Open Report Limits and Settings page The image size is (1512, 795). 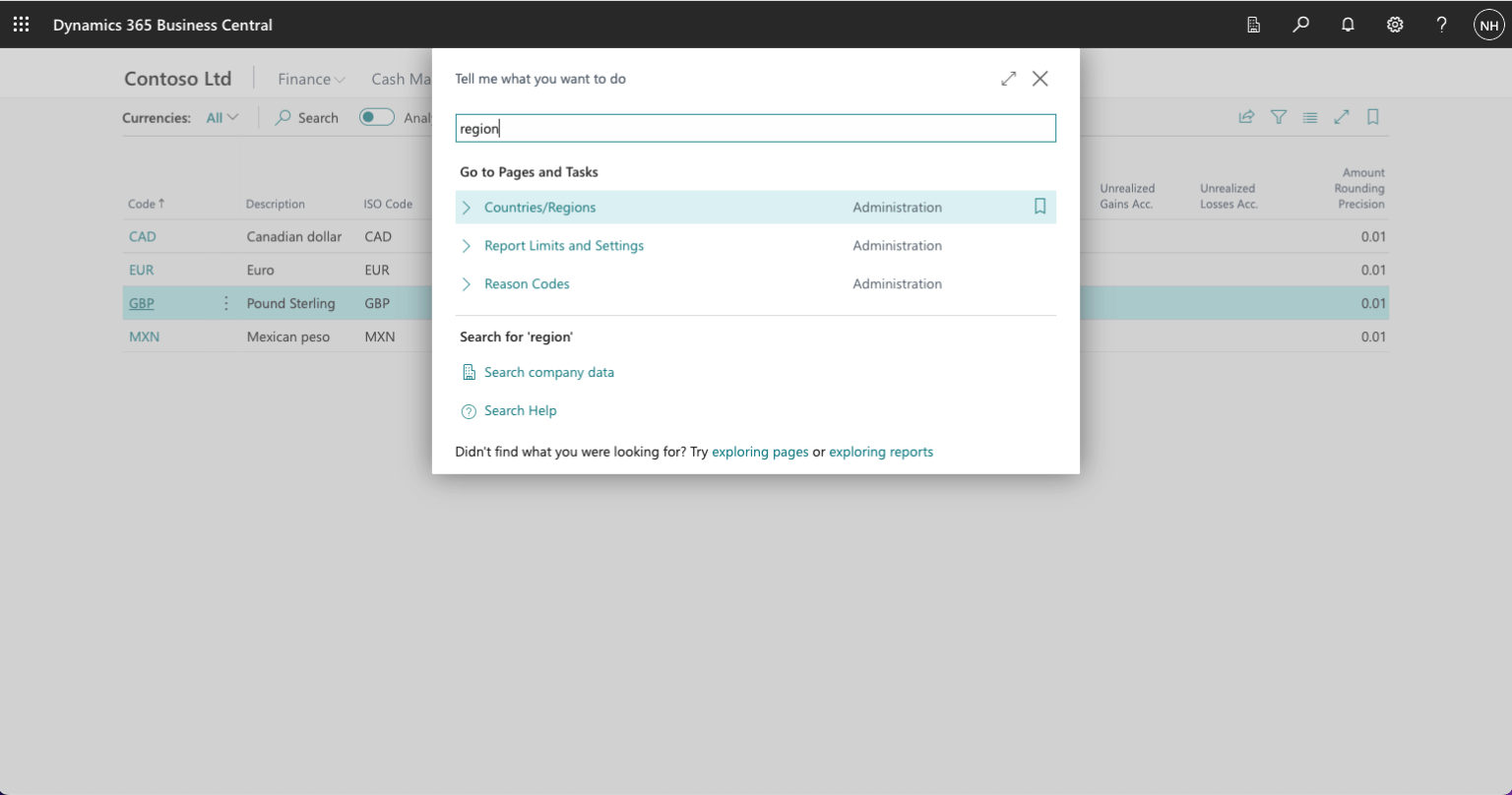564,246
